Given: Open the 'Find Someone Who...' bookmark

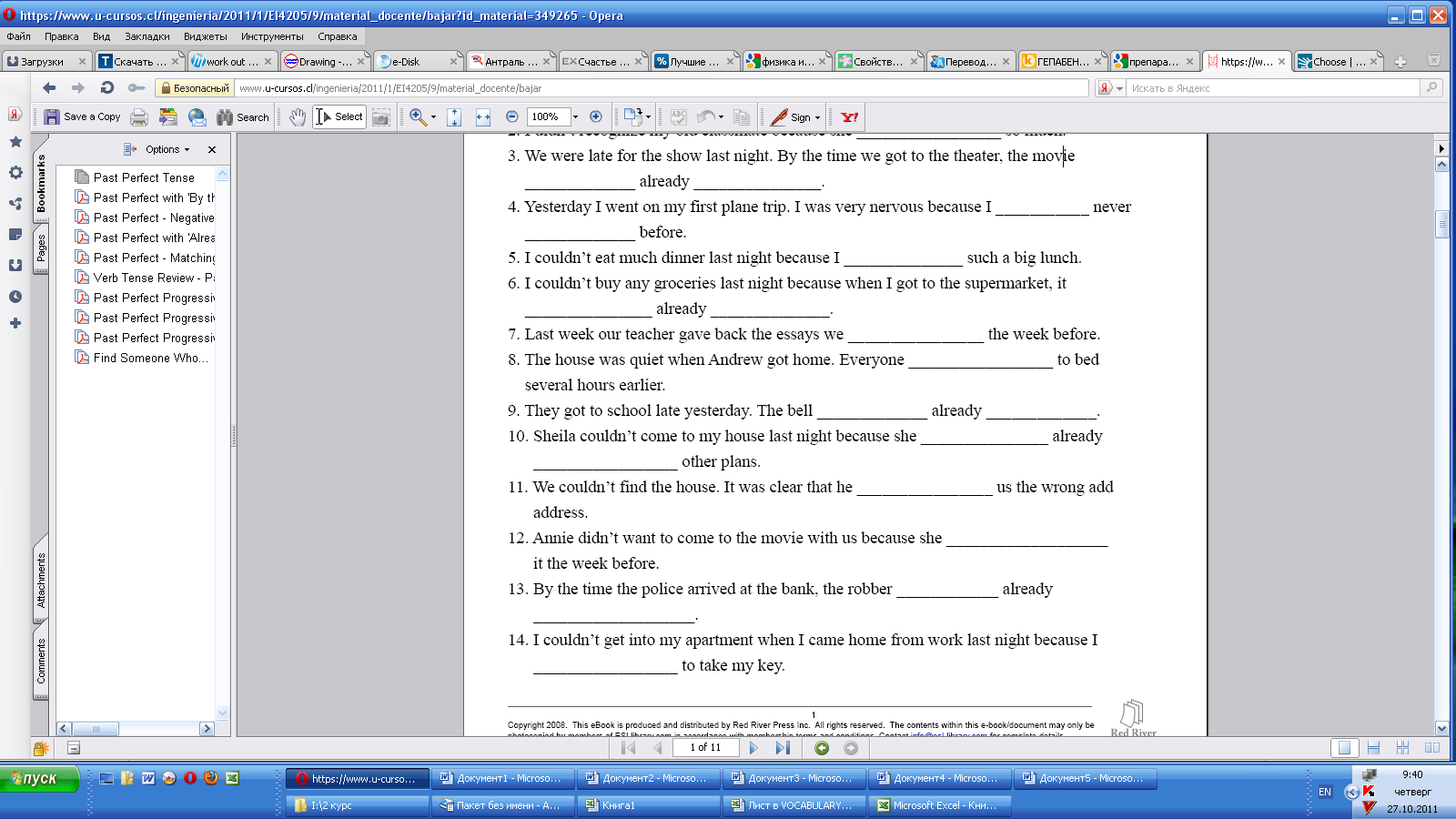Looking at the screenshot, I should coord(143,358).
